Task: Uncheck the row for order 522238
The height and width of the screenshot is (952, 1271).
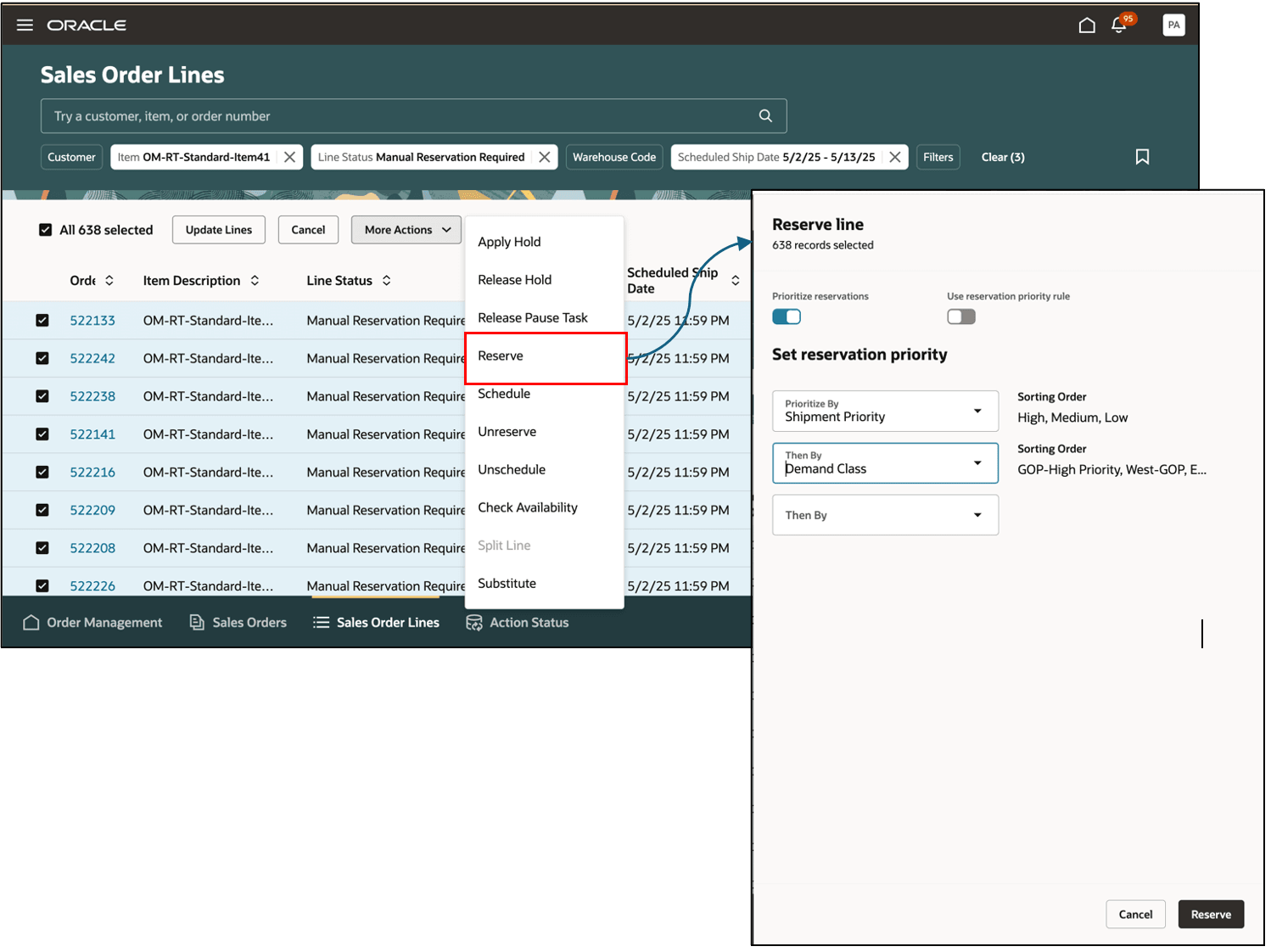Action: 42,396
